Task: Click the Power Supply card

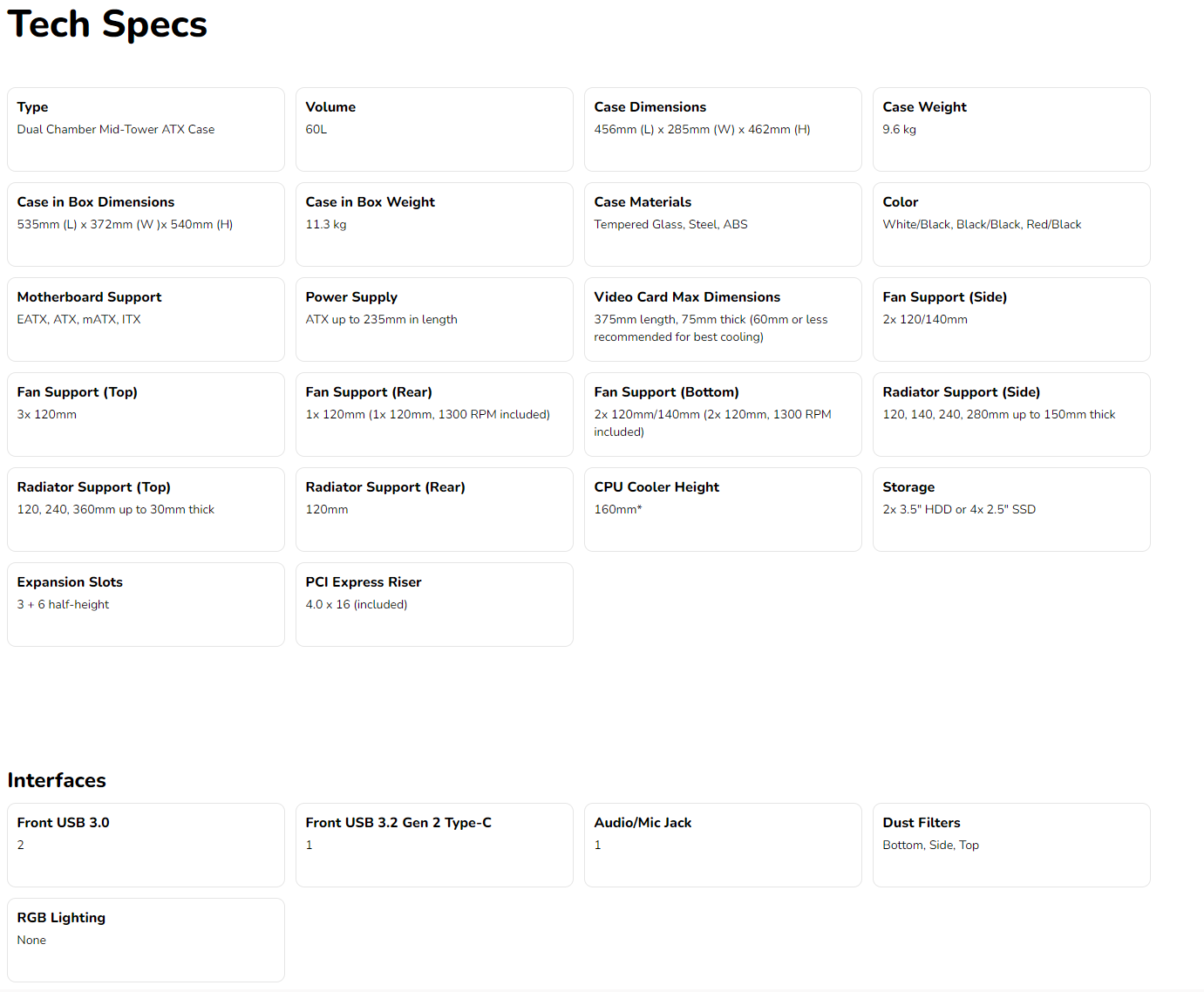Action: click(x=434, y=319)
